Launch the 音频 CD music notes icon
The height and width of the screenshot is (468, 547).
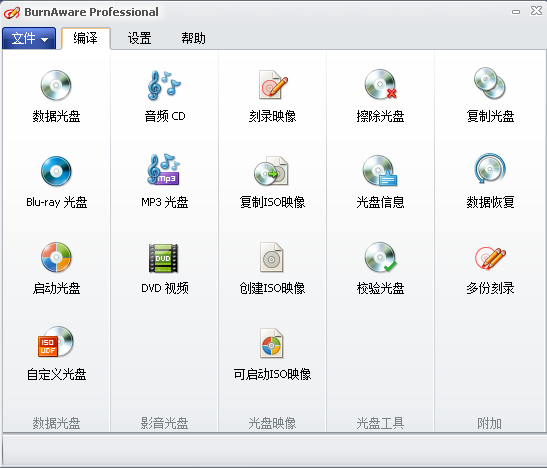point(164,85)
